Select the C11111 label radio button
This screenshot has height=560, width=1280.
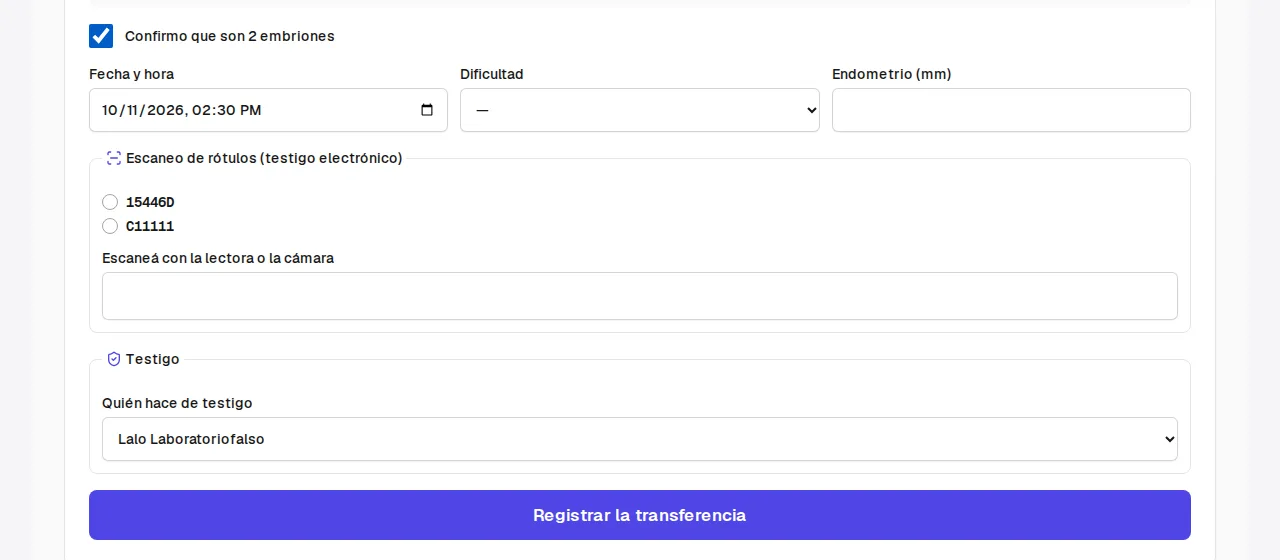click(x=110, y=226)
